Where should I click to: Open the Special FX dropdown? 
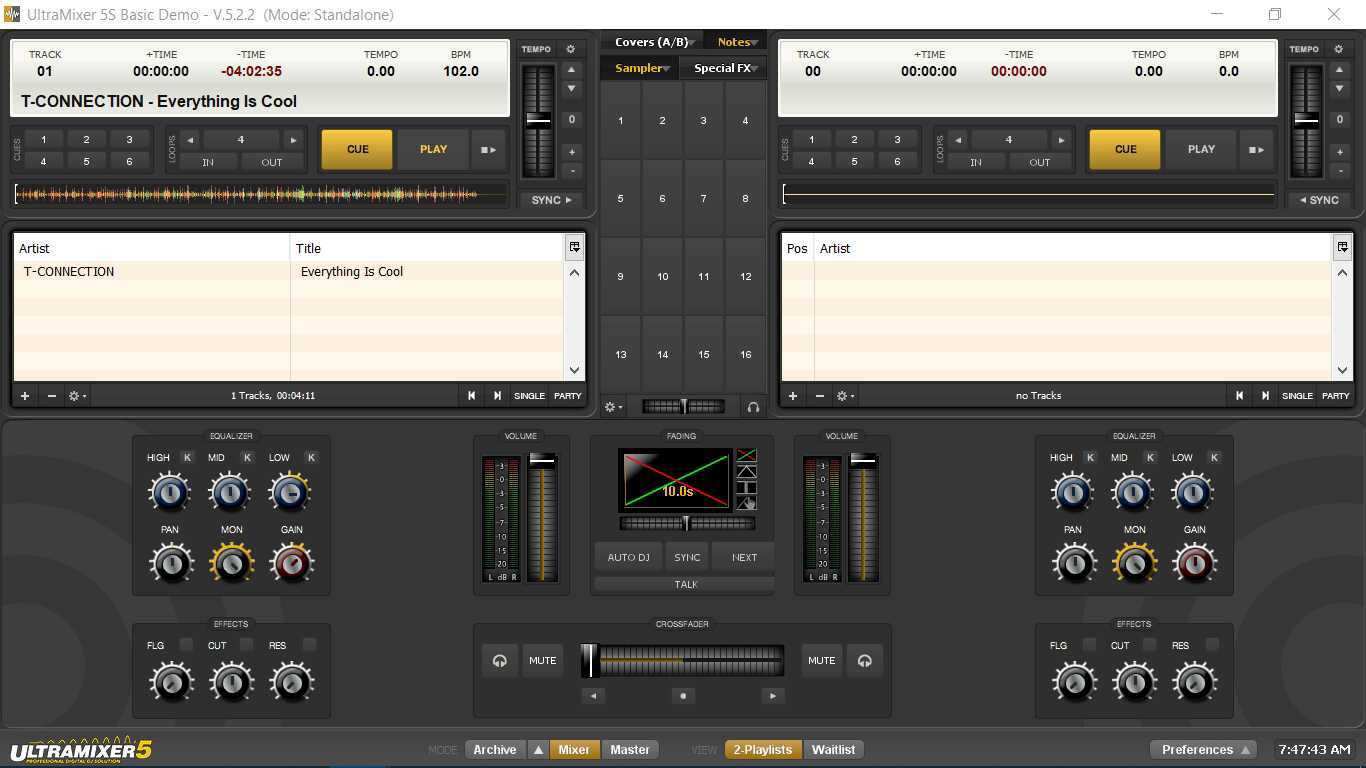[724, 68]
